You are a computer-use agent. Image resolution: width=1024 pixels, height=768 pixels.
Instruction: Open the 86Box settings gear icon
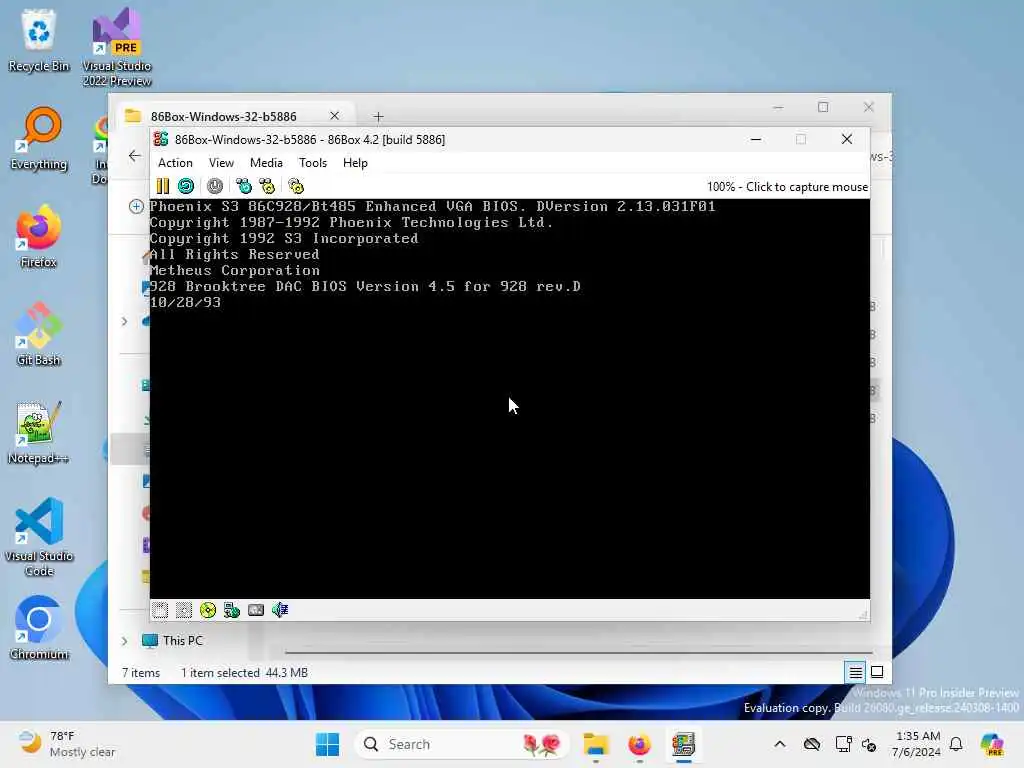296,186
